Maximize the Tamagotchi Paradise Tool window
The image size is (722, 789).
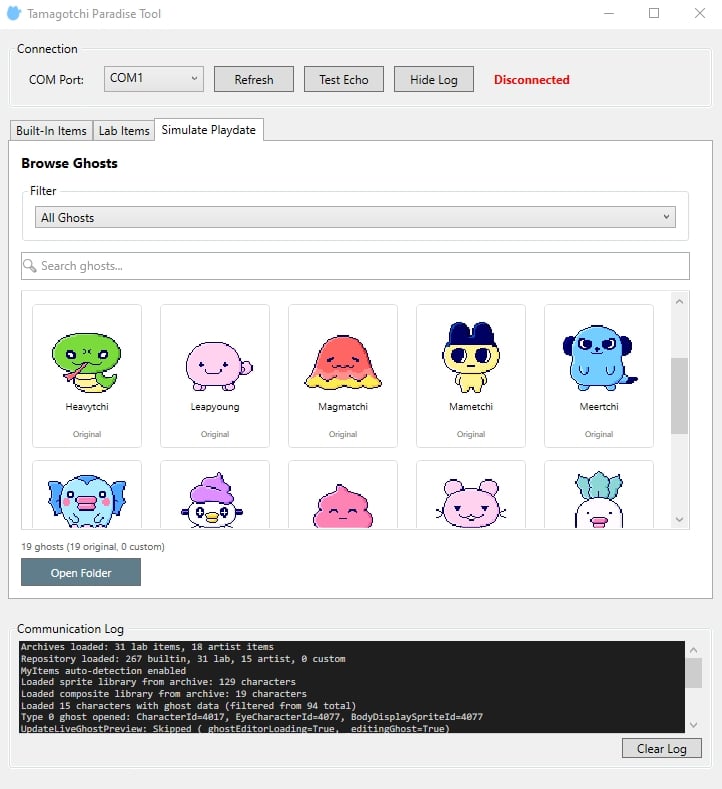click(x=654, y=13)
